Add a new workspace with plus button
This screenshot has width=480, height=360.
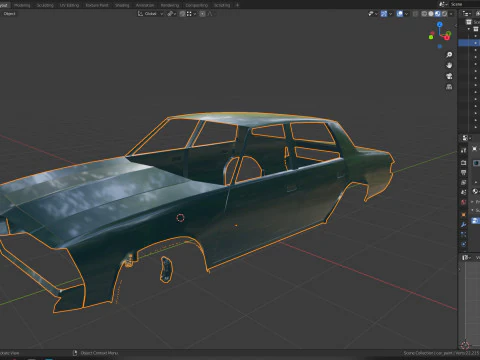tap(237, 5)
